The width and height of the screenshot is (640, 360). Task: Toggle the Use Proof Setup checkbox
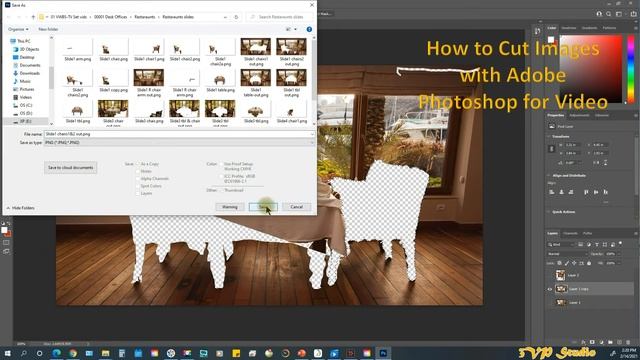221,164
